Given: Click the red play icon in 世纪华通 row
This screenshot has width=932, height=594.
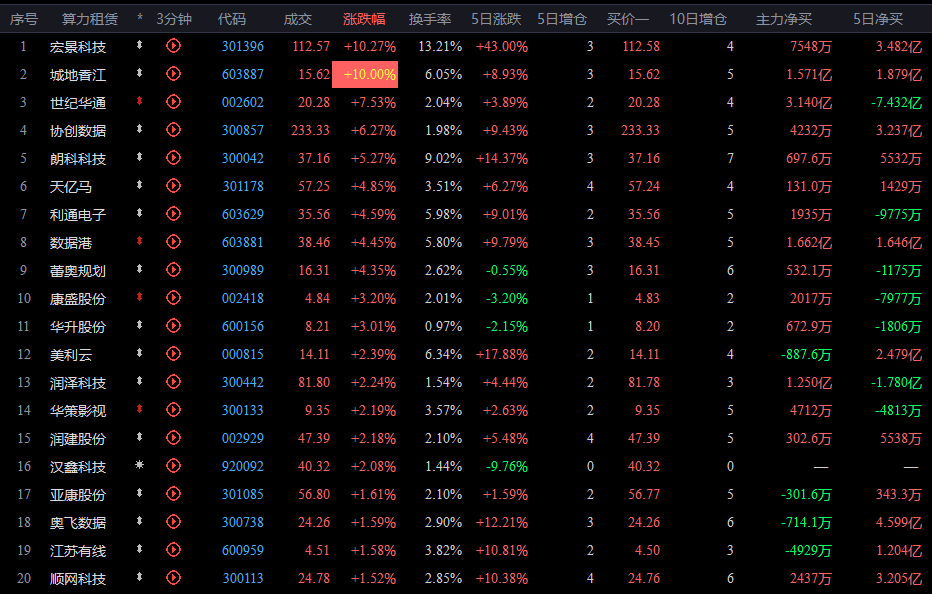Looking at the screenshot, I should point(173,102).
